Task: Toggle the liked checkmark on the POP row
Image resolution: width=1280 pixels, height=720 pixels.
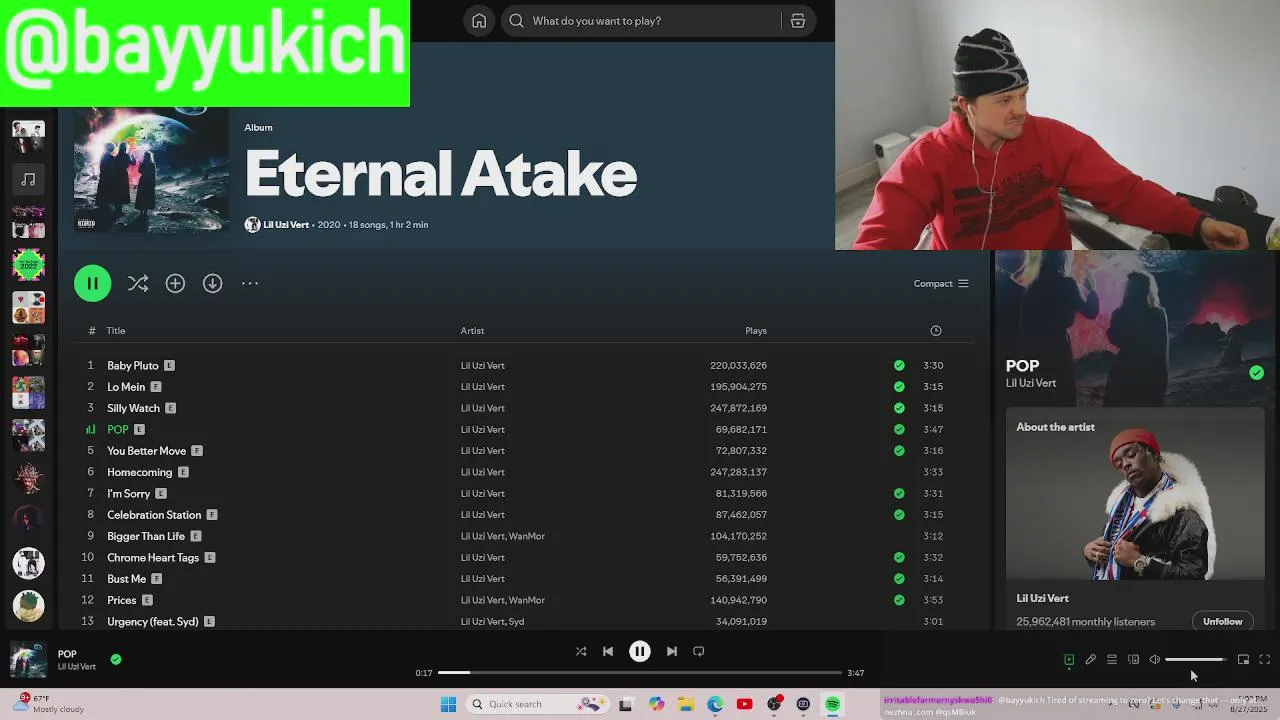Action: point(899,430)
